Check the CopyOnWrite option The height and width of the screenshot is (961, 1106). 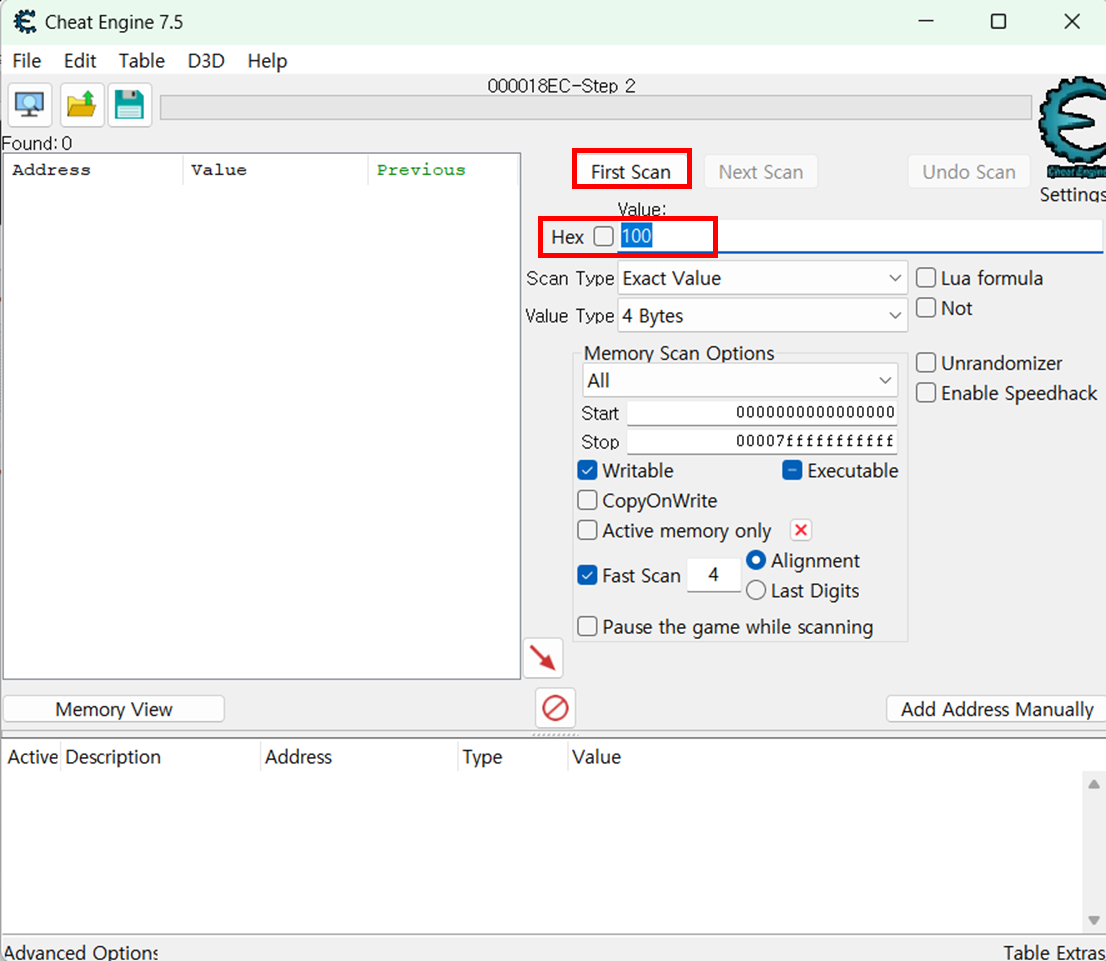[x=587, y=500]
